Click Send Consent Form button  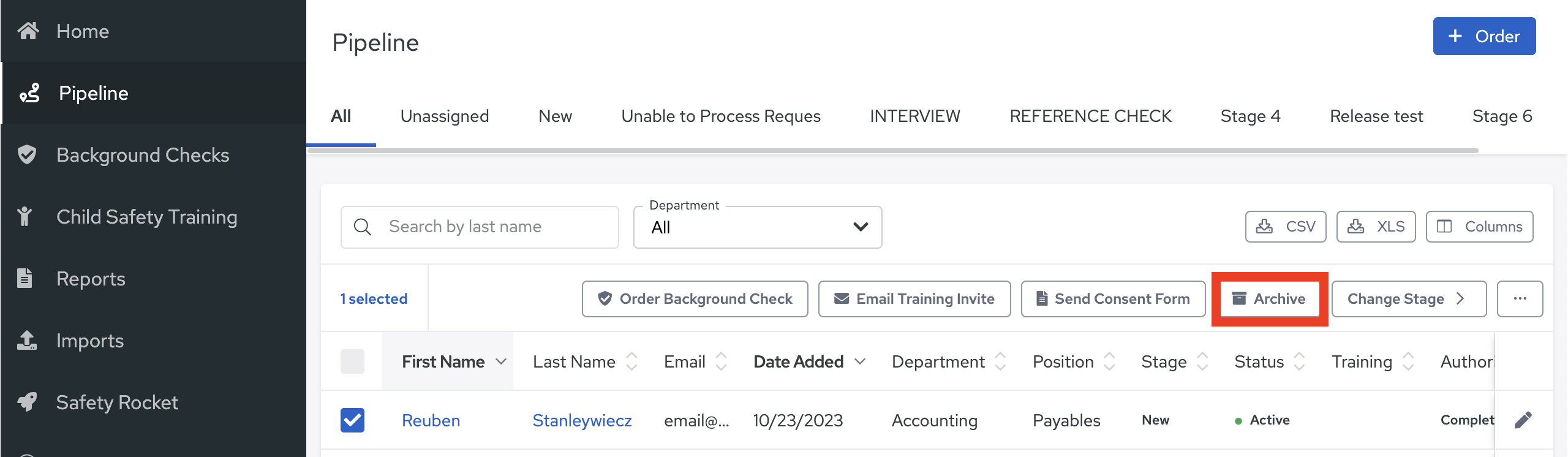[1113, 298]
